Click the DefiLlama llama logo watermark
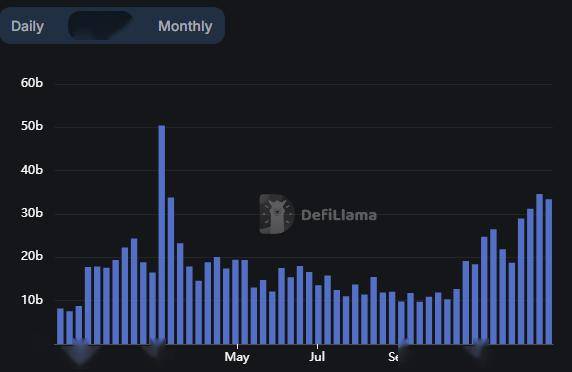572x372 pixels. 276,214
